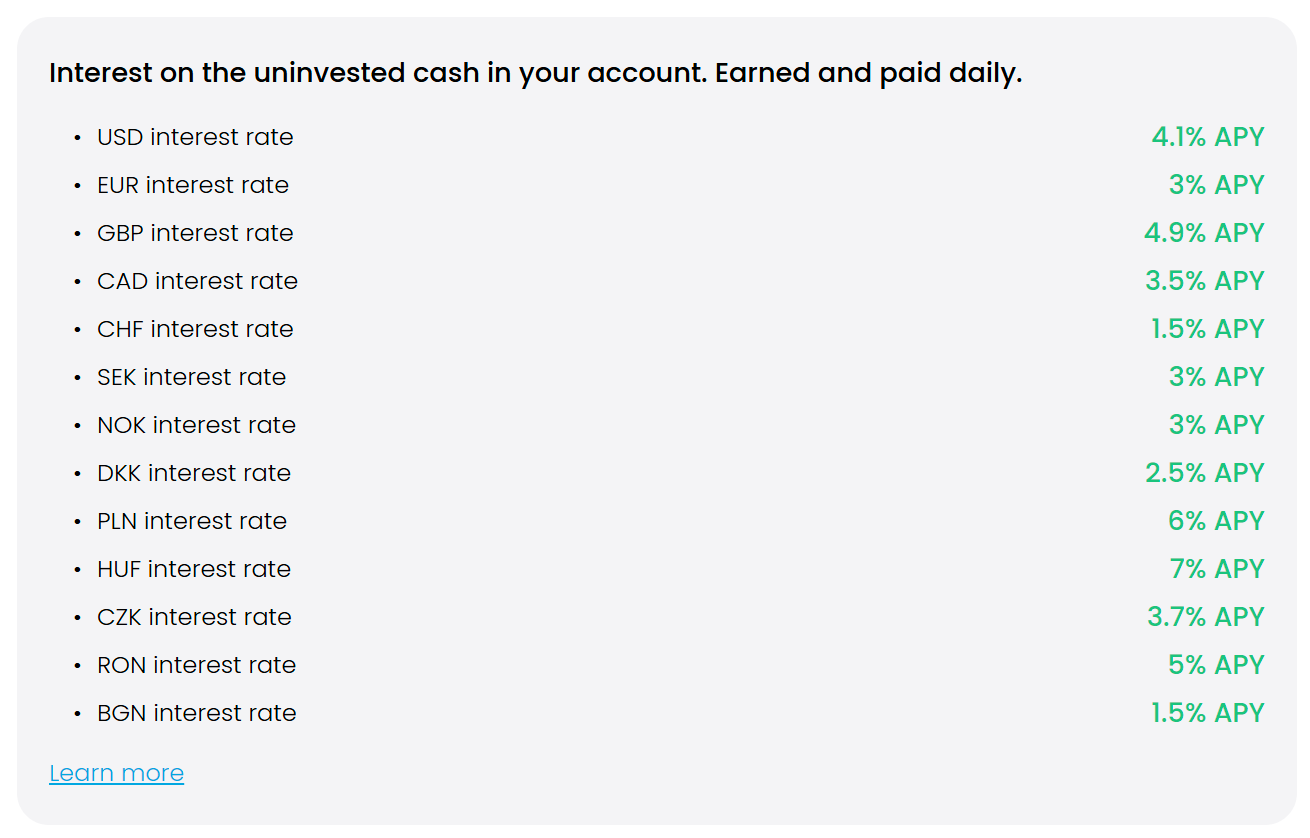Image resolution: width=1310 pixels, height=838 pixels.
Task: Select the NOK interest rate label
Action: click(x=196, y=425)
